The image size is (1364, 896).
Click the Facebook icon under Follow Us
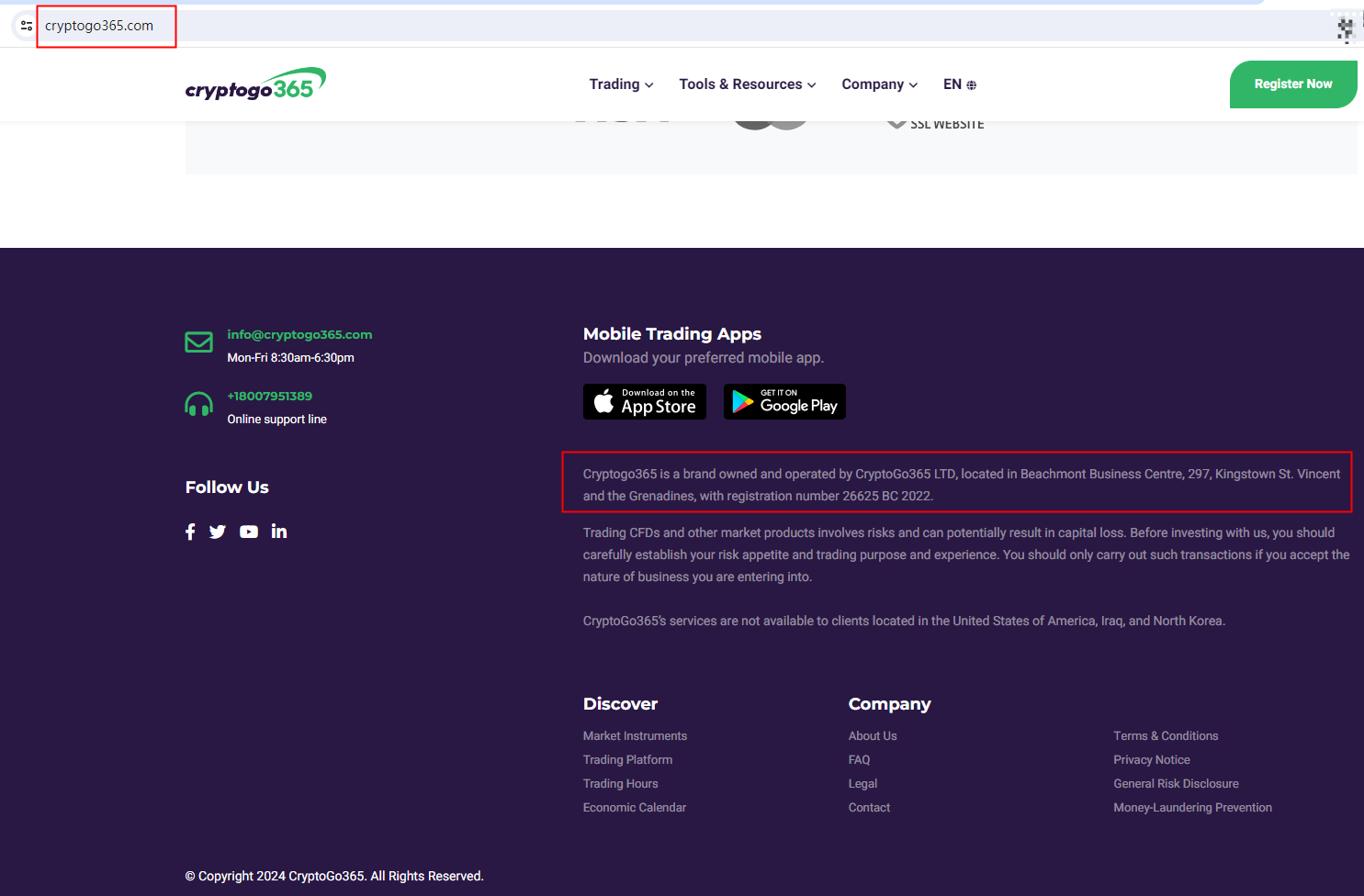click(x=190, y=532)
